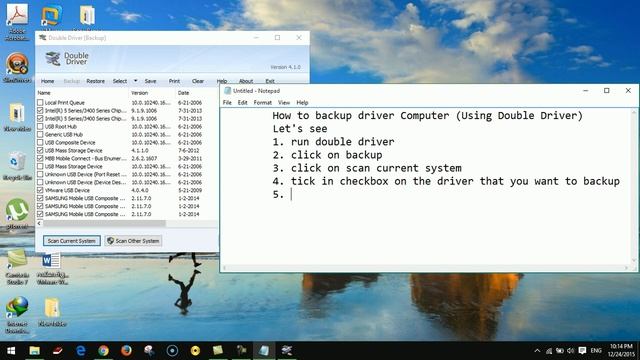This screenshot has height=360, width=640.
Task: Click the ENG language indicator
Action: [x=596, y=351]
